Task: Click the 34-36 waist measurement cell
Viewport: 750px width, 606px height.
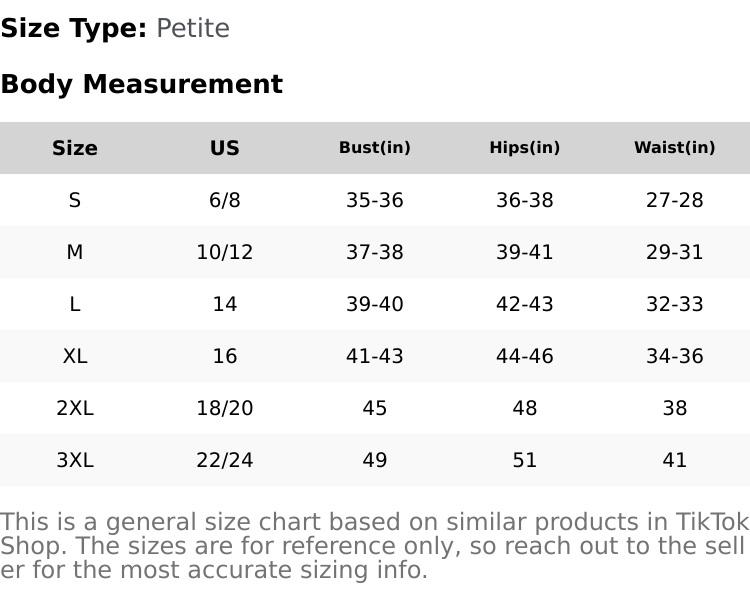Action: 675,356
